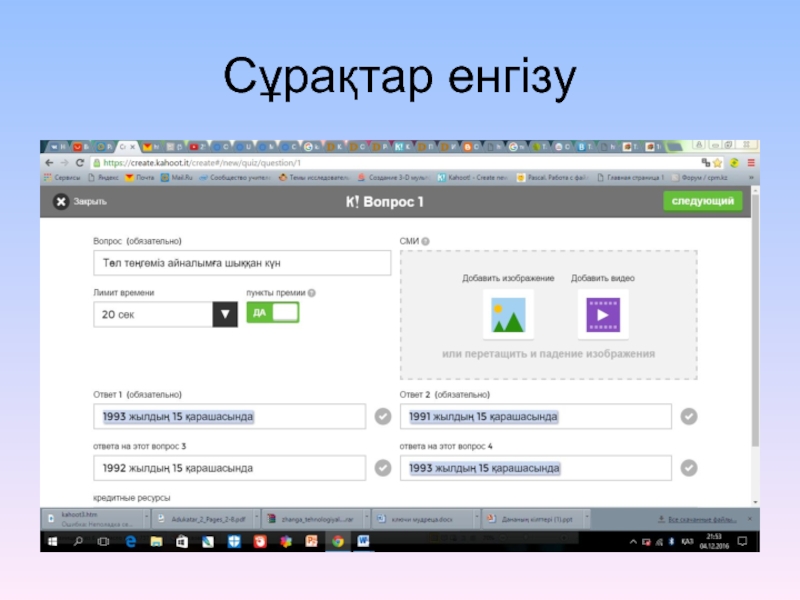Open Kahoot! - Create new bookmark
The image size is (800, 600).
[x=472, y=178]
